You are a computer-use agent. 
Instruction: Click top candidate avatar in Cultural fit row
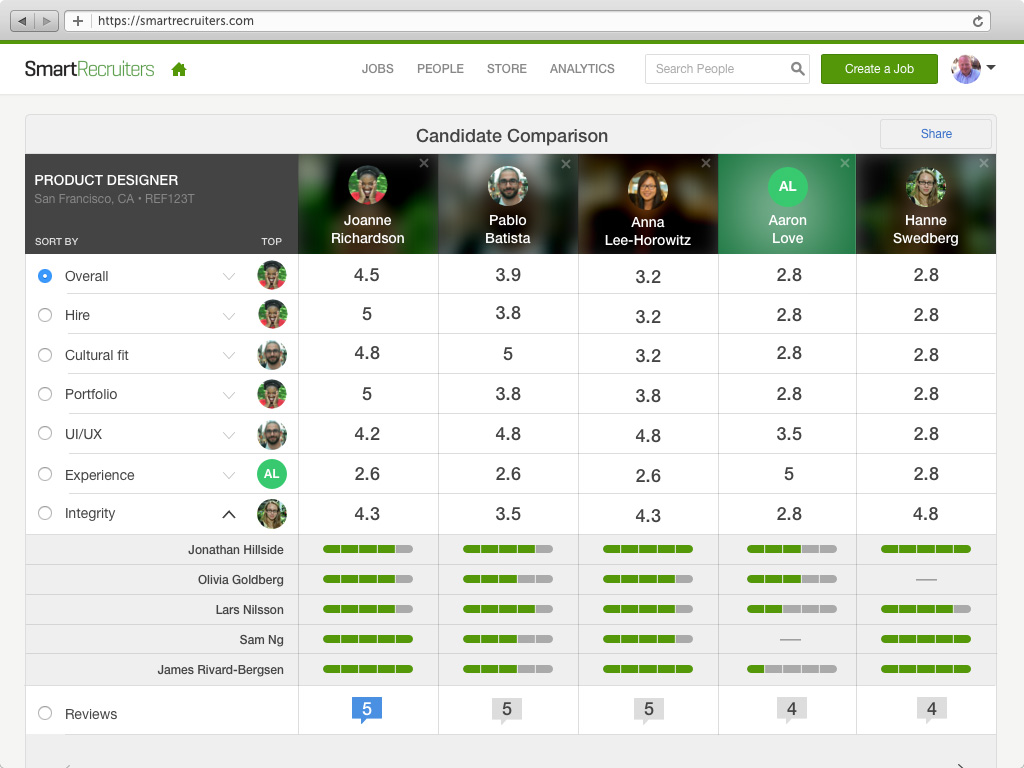click(x=272, y=355)
